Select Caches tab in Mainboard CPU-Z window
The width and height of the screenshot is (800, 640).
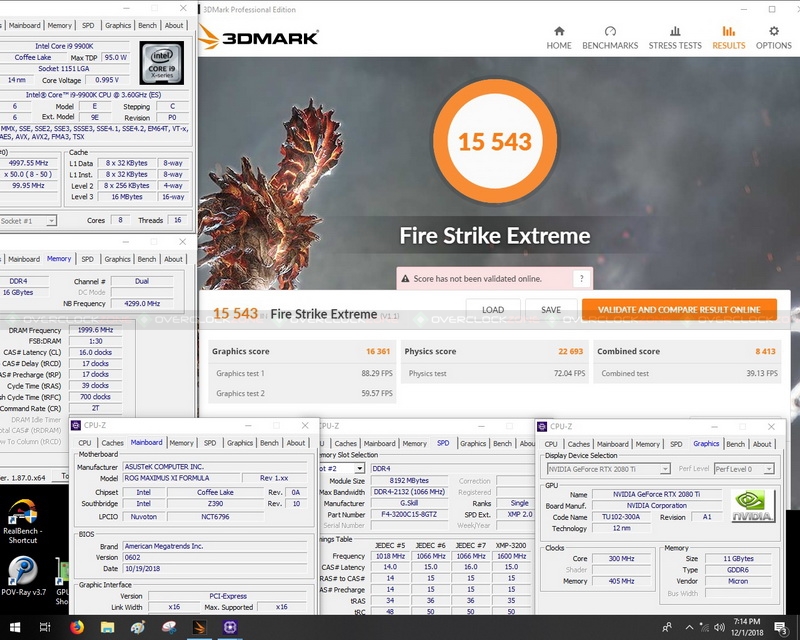tap(112, 442)
